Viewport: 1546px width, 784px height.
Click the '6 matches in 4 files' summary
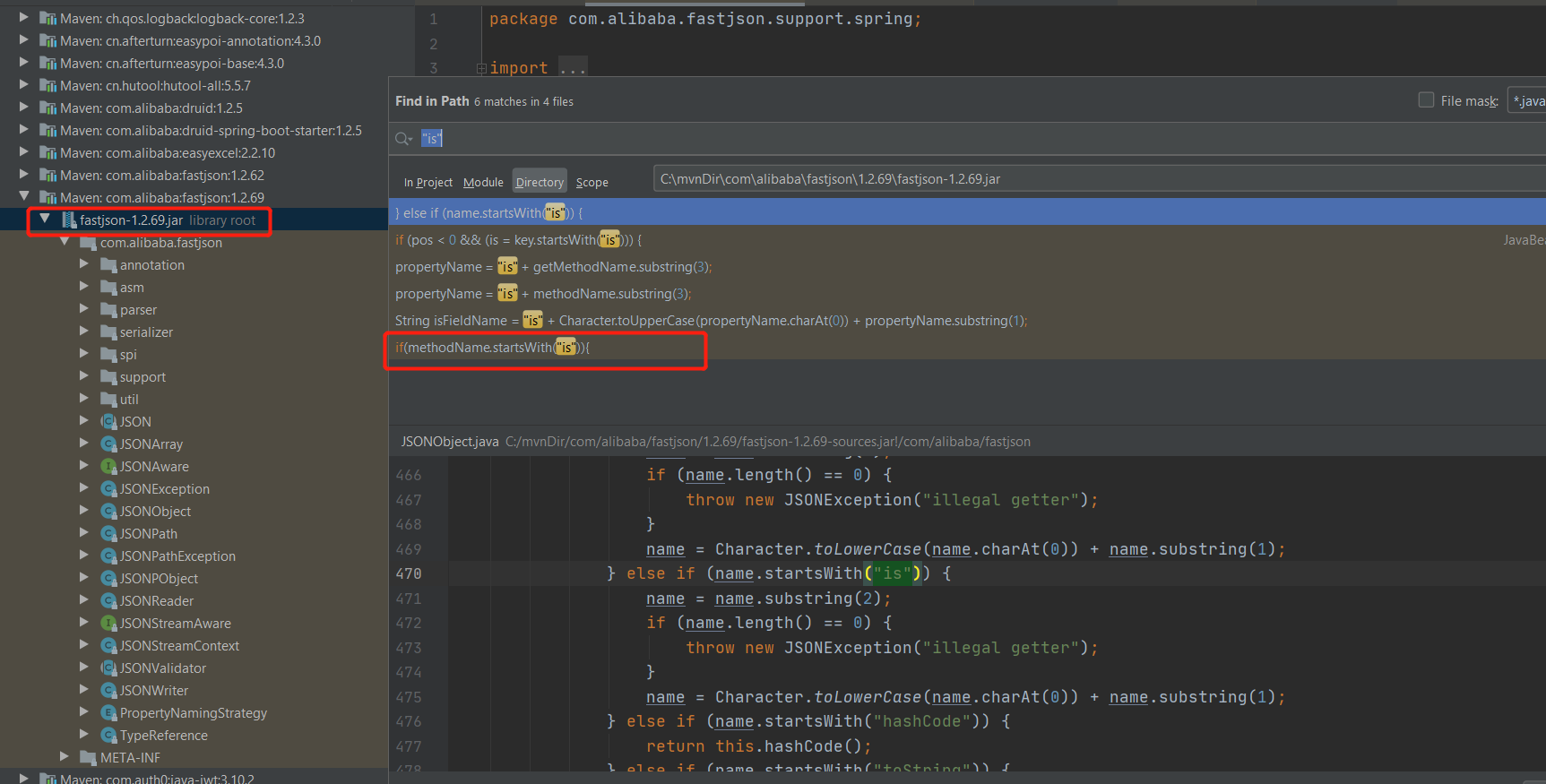click(x=523, y=102)
